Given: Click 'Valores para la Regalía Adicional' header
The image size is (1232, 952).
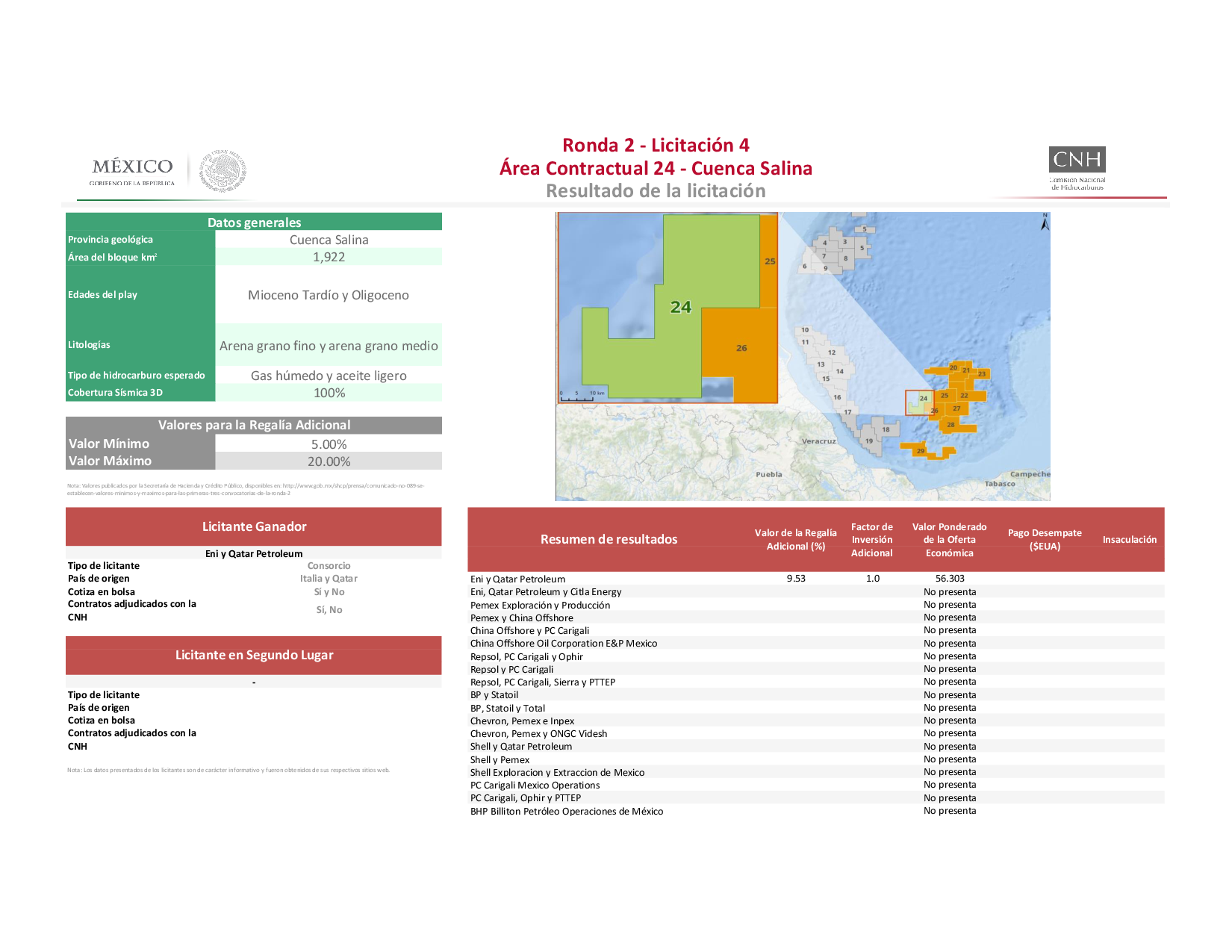Looking at the screenshot, I should [254, 425].
